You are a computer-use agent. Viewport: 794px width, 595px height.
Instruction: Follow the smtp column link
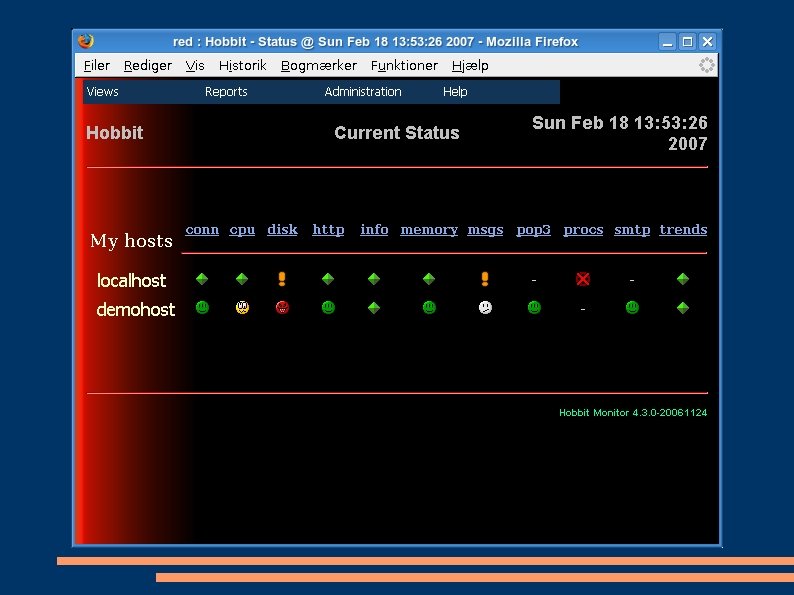click(x=632, y=230)
